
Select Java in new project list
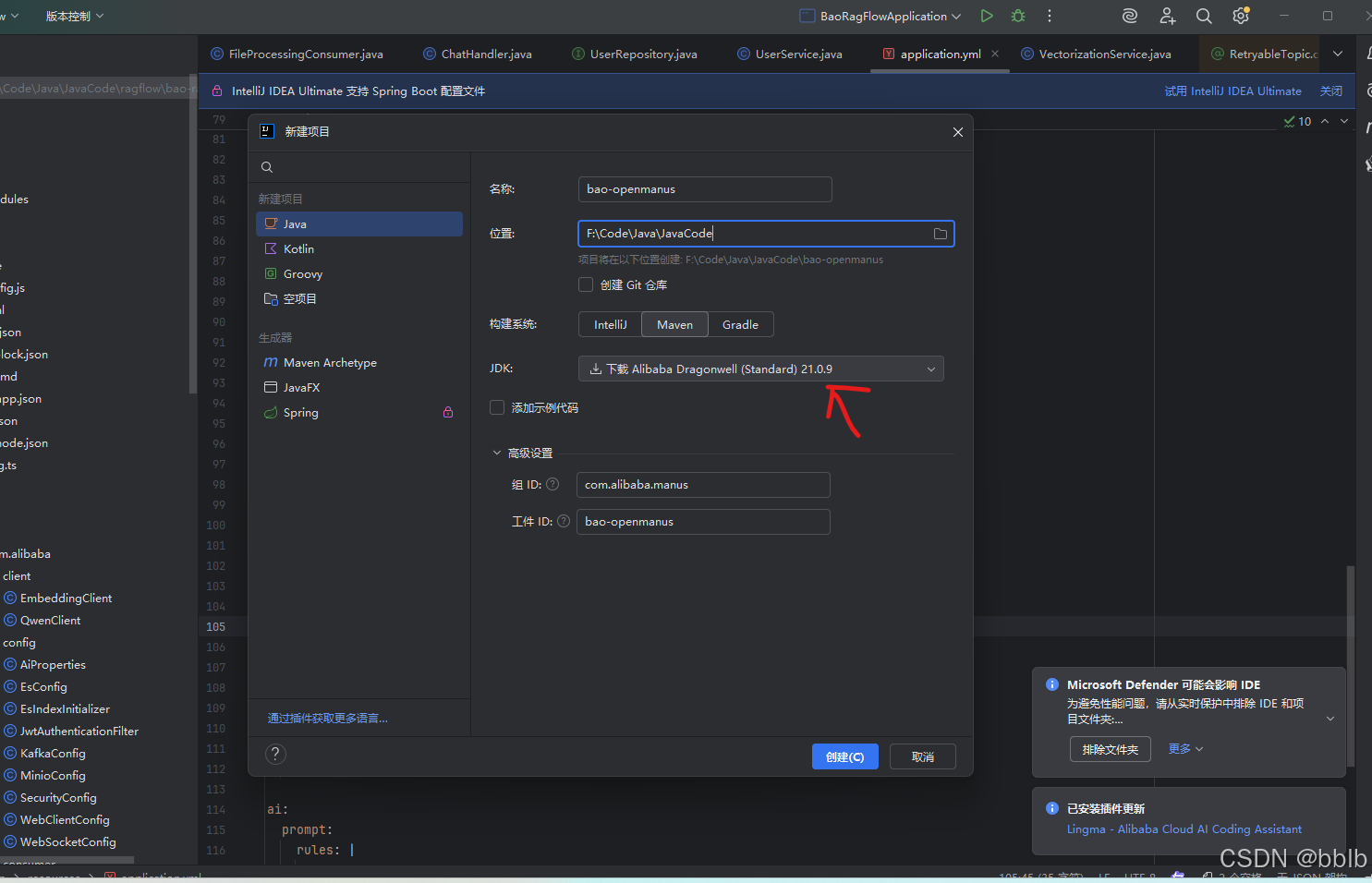[x=359, y=224]
